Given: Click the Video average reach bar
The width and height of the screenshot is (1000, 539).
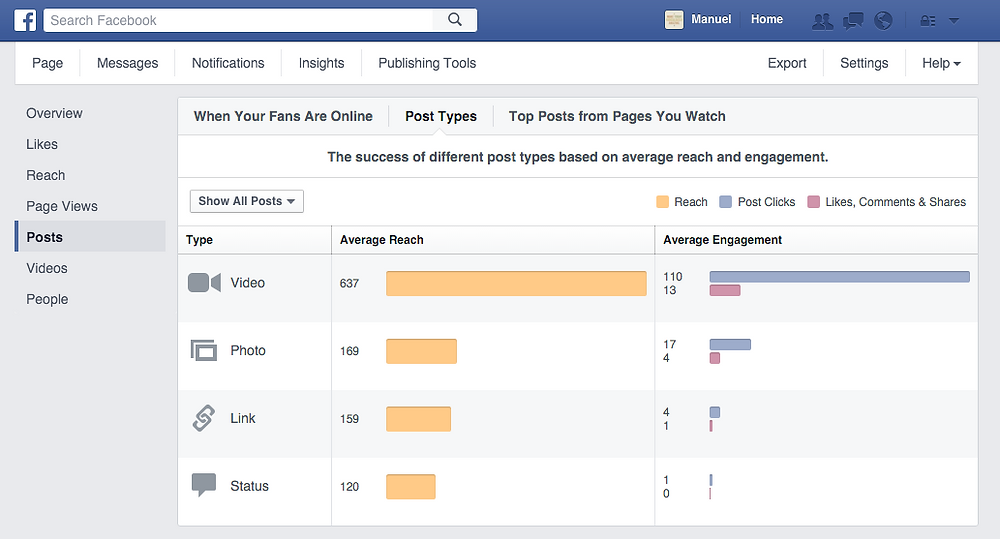Looking at the screenshot, I should (516, 283).
